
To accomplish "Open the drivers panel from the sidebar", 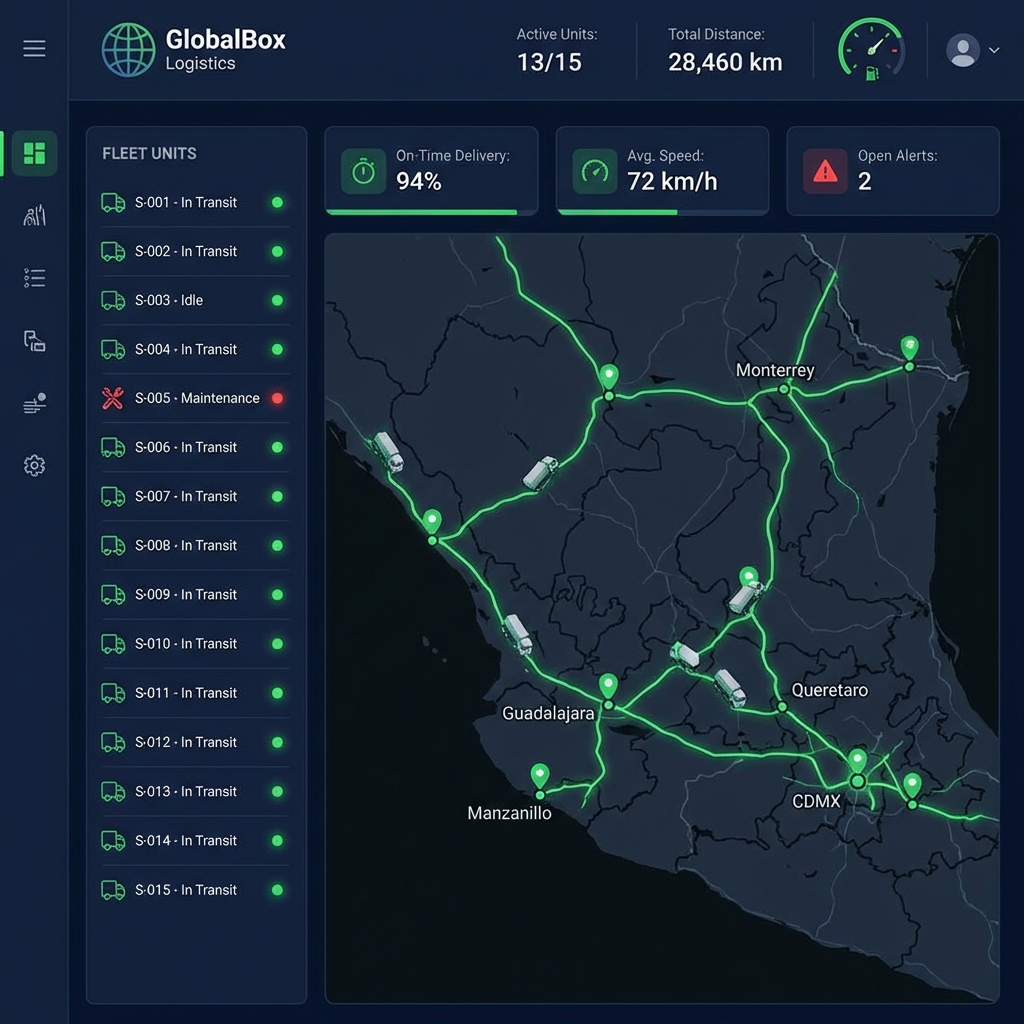I will pos(34,215).
